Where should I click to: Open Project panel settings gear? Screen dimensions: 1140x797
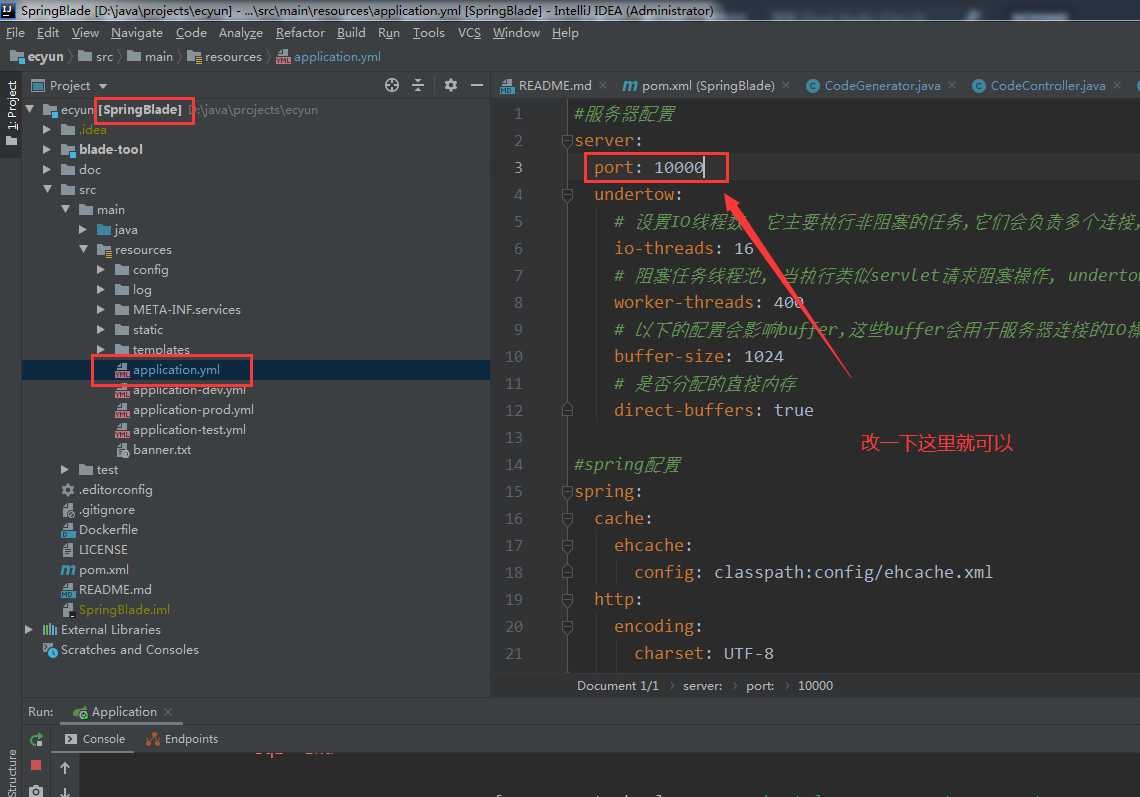(451, 85)
